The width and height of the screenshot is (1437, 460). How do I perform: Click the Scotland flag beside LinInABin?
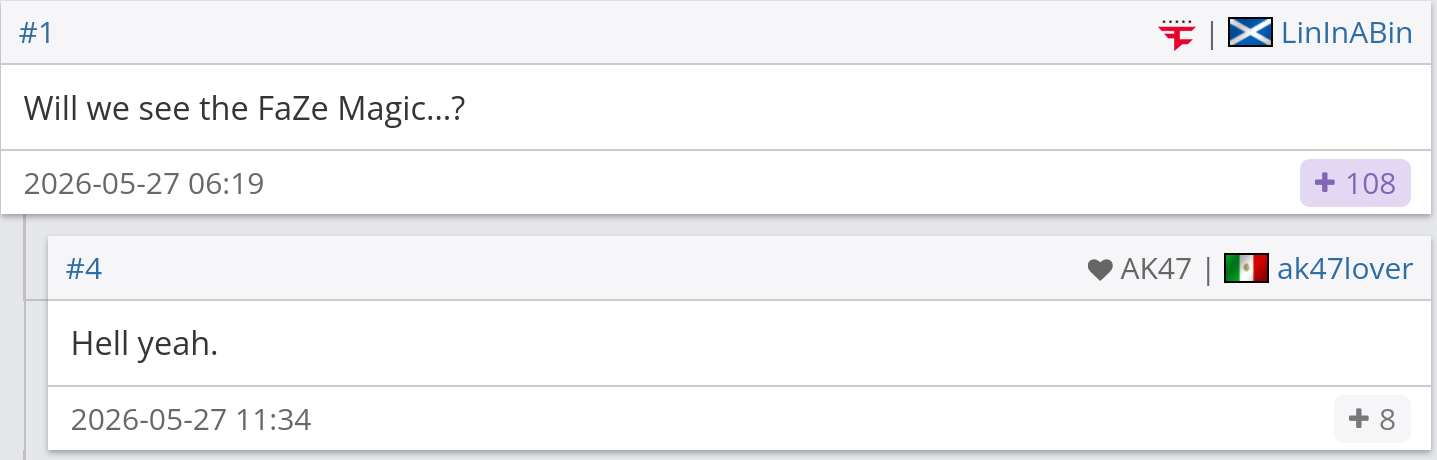pyautogui.click(x=1249, y=33)
